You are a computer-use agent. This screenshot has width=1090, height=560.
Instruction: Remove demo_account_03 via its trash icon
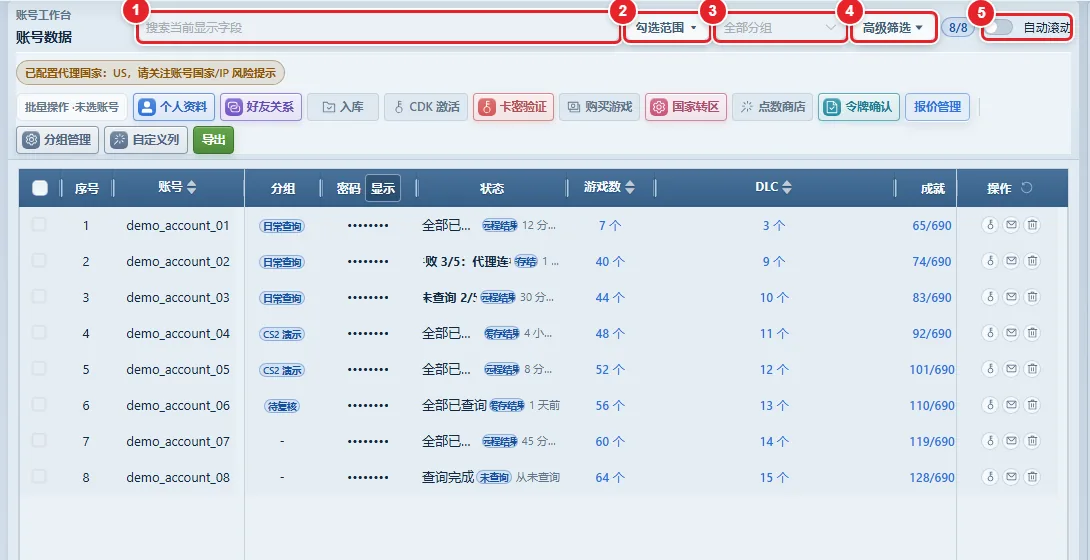(x=1032, y=297)
